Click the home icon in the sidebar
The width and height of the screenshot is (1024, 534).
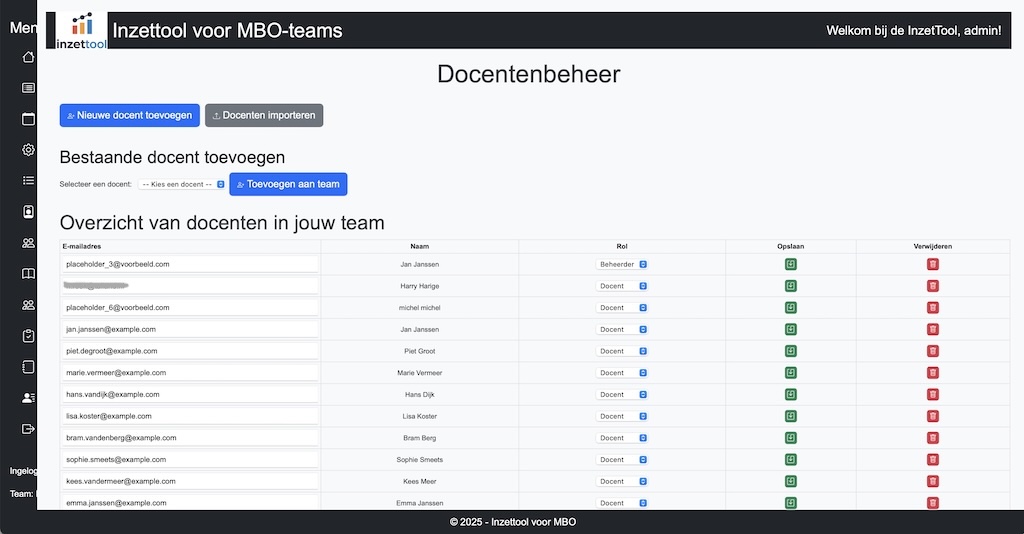pyautogui.click(x=28, y=57)
